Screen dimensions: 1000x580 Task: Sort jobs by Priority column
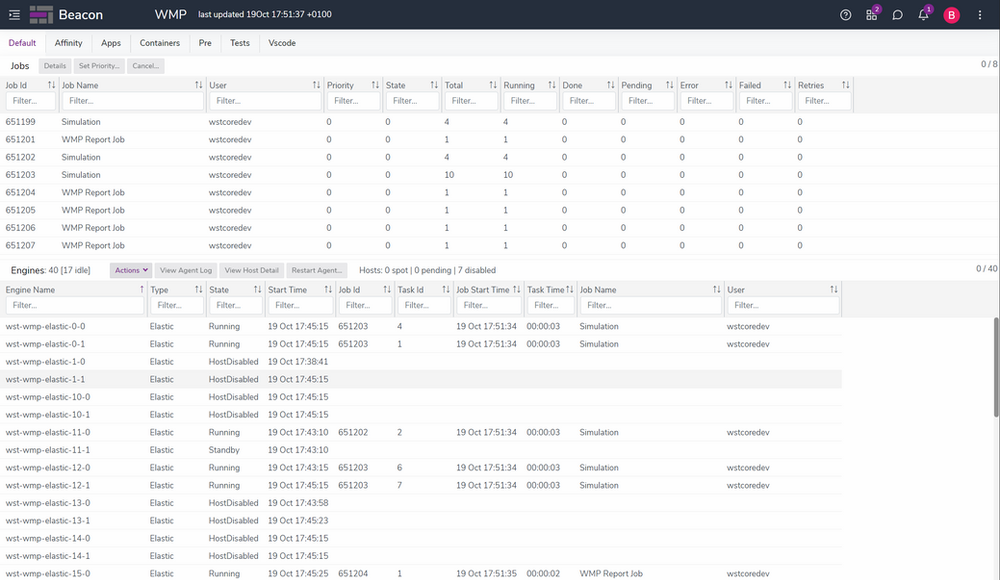point(375,85)
